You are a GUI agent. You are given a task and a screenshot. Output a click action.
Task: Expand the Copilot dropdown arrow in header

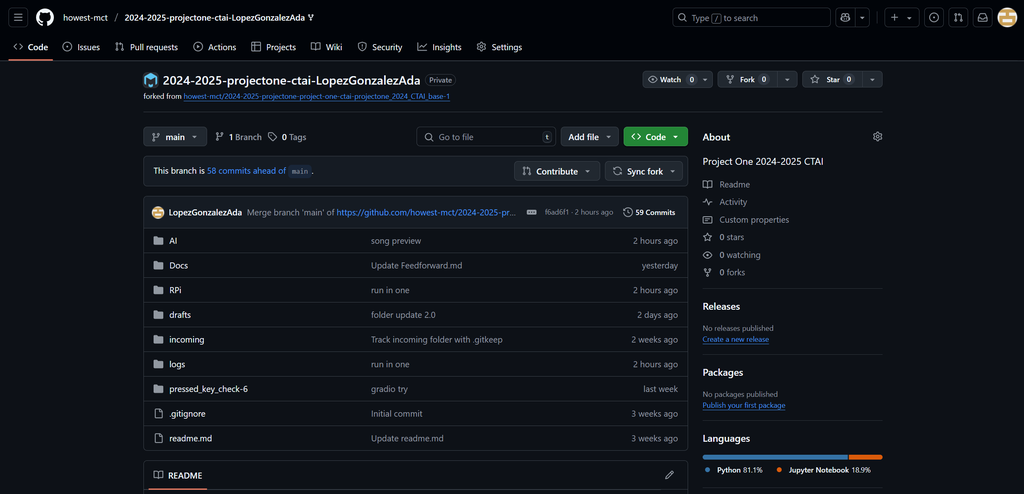pyautogui.click(x=863, y=18)
